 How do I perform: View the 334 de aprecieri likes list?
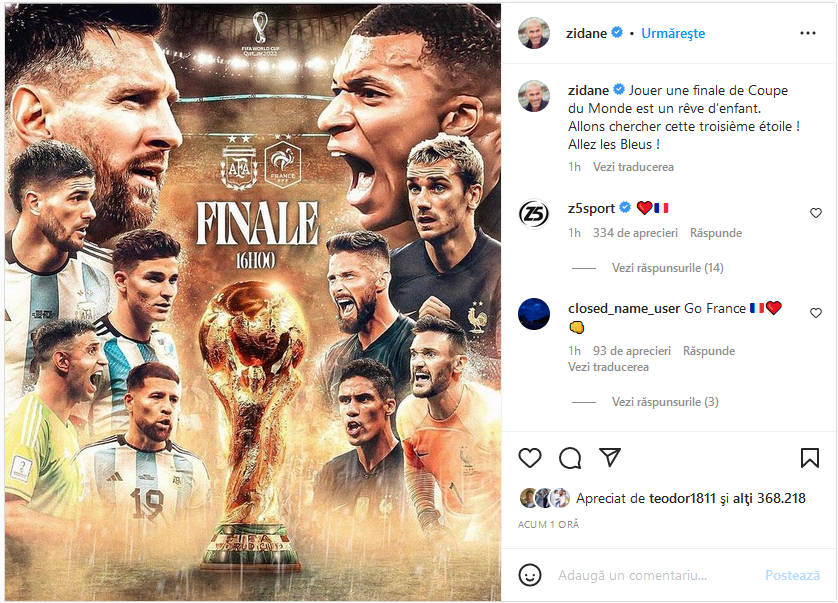[635, 233]
